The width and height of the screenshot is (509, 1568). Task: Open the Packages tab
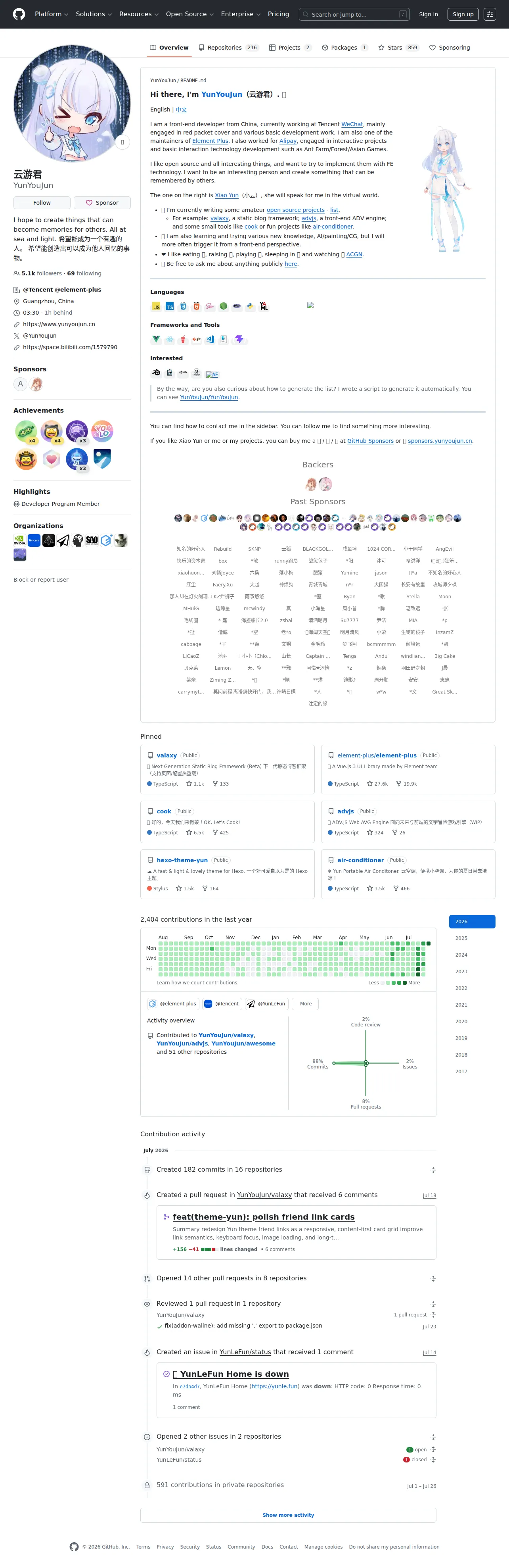pos(345,48)
